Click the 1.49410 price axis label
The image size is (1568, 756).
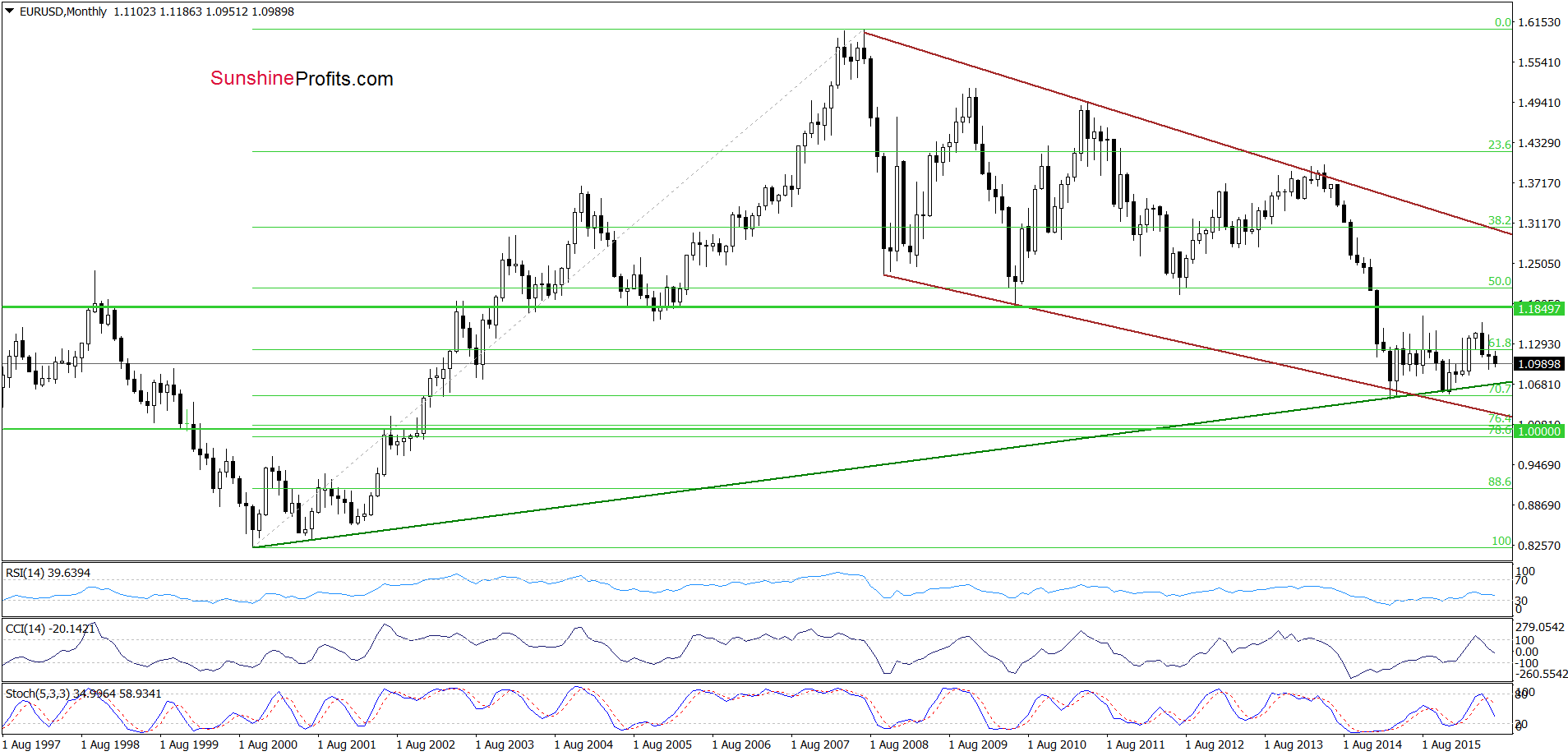point(1539,103)
